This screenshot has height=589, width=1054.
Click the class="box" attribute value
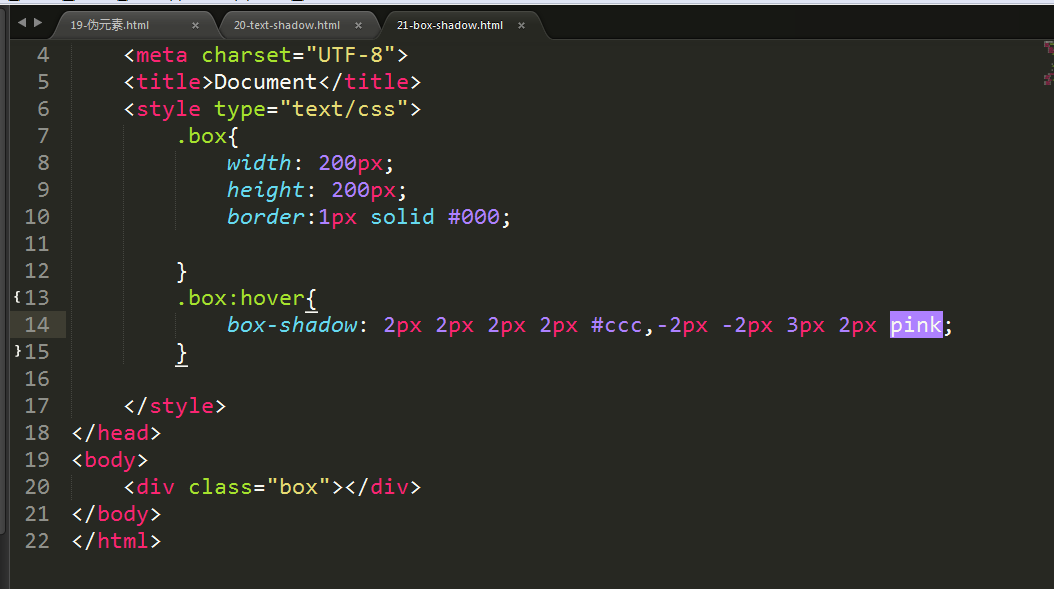point(298,487)
